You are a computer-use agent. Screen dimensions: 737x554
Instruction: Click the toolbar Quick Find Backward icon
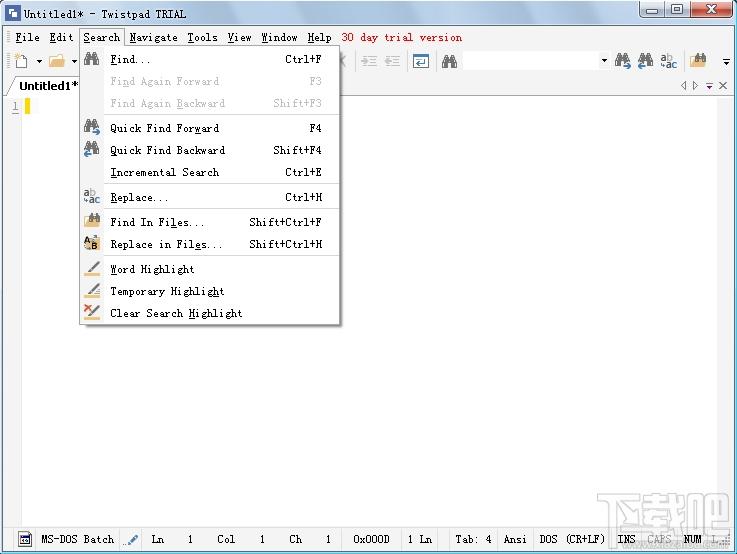pyautogui.click(x=645, y=61)
